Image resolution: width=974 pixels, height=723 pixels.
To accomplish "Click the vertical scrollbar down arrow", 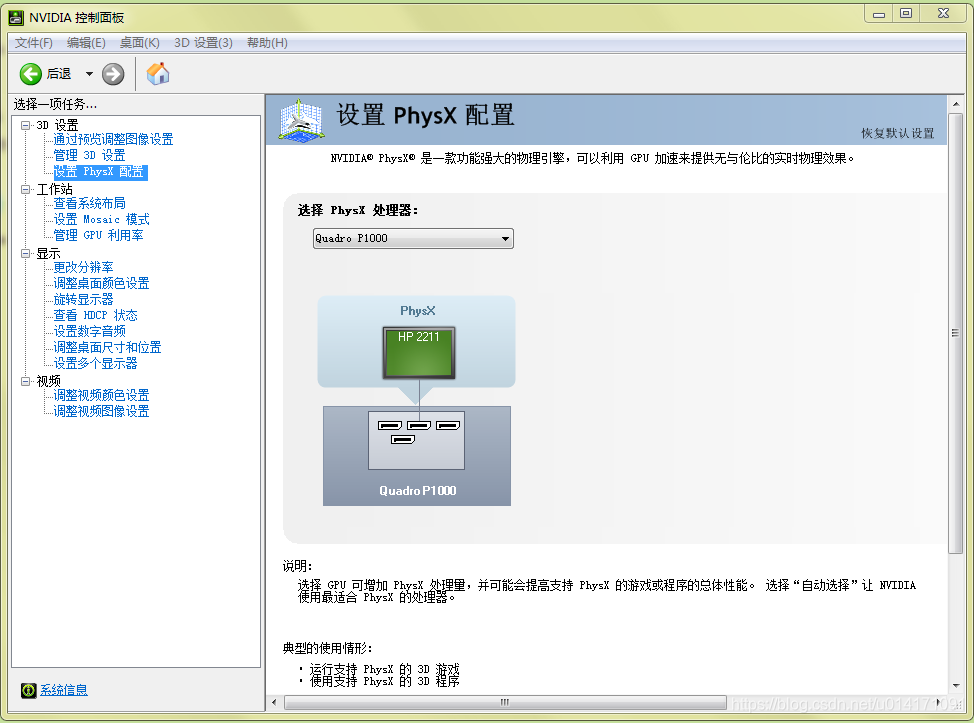I will 956,686.
